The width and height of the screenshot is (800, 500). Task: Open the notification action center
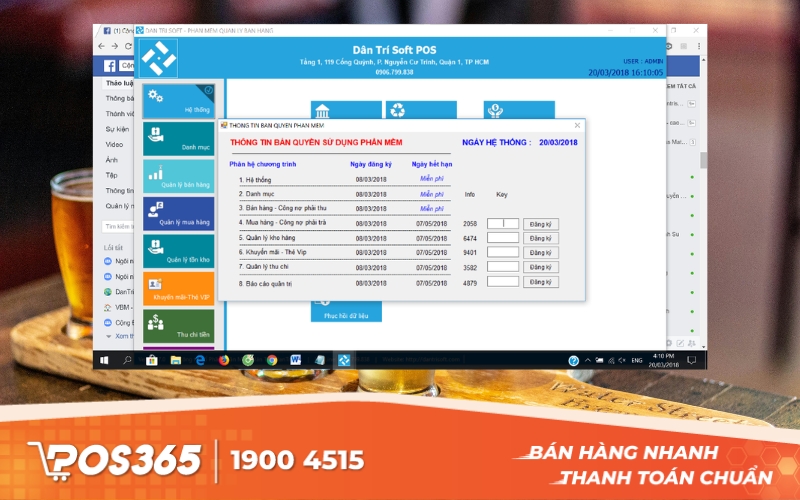[691, 360]
